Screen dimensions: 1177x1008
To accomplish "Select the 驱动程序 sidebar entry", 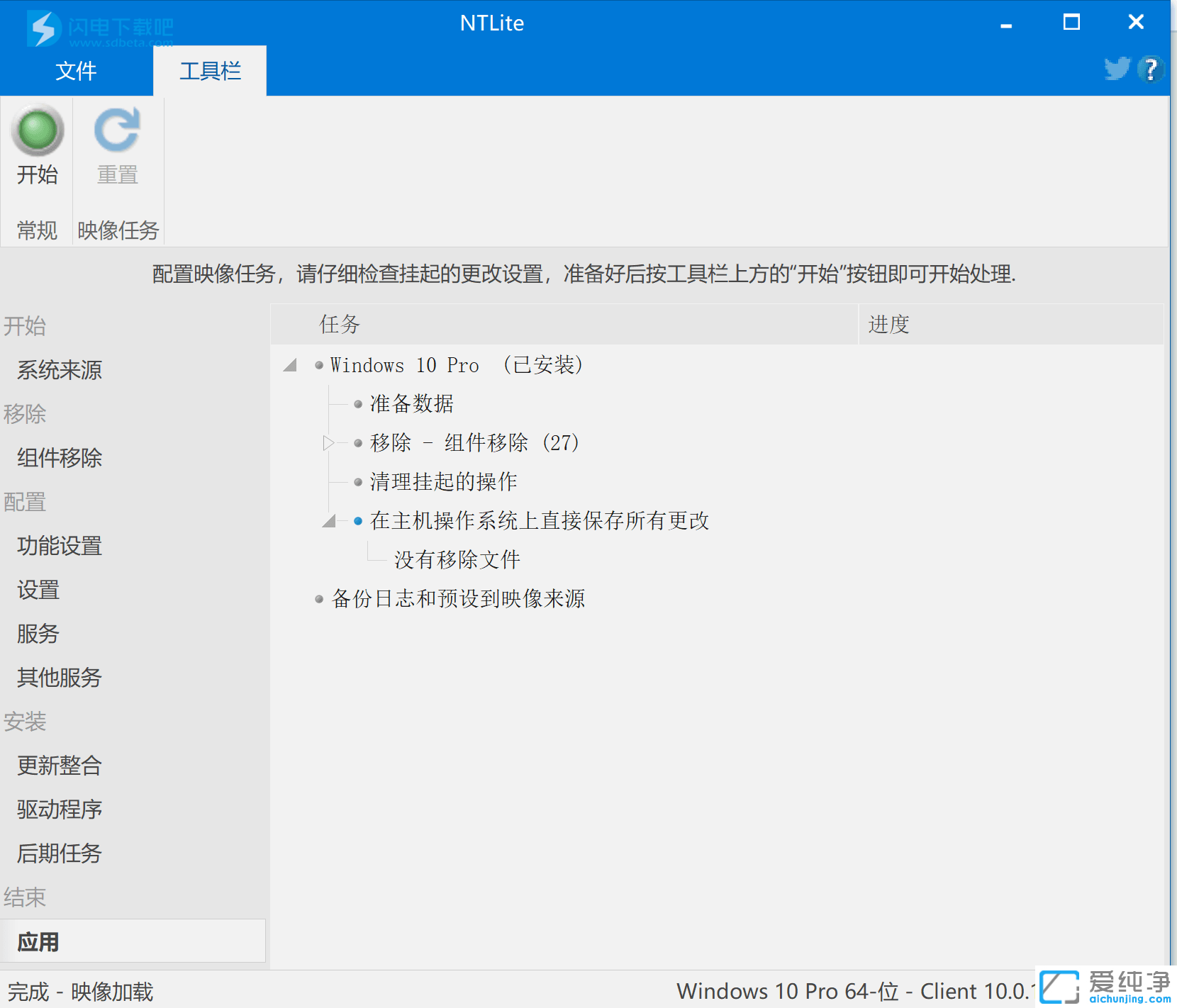I will 60,809.
